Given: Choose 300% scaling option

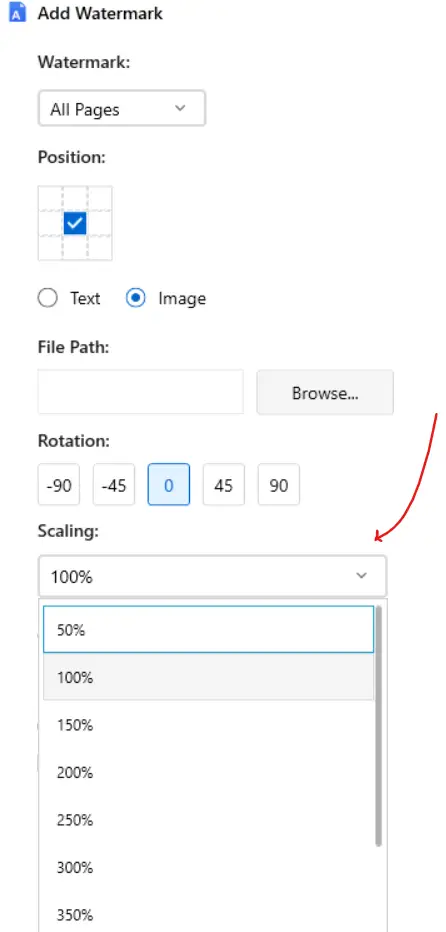Looking at the screenshot, I should click(x=209, y=867).
